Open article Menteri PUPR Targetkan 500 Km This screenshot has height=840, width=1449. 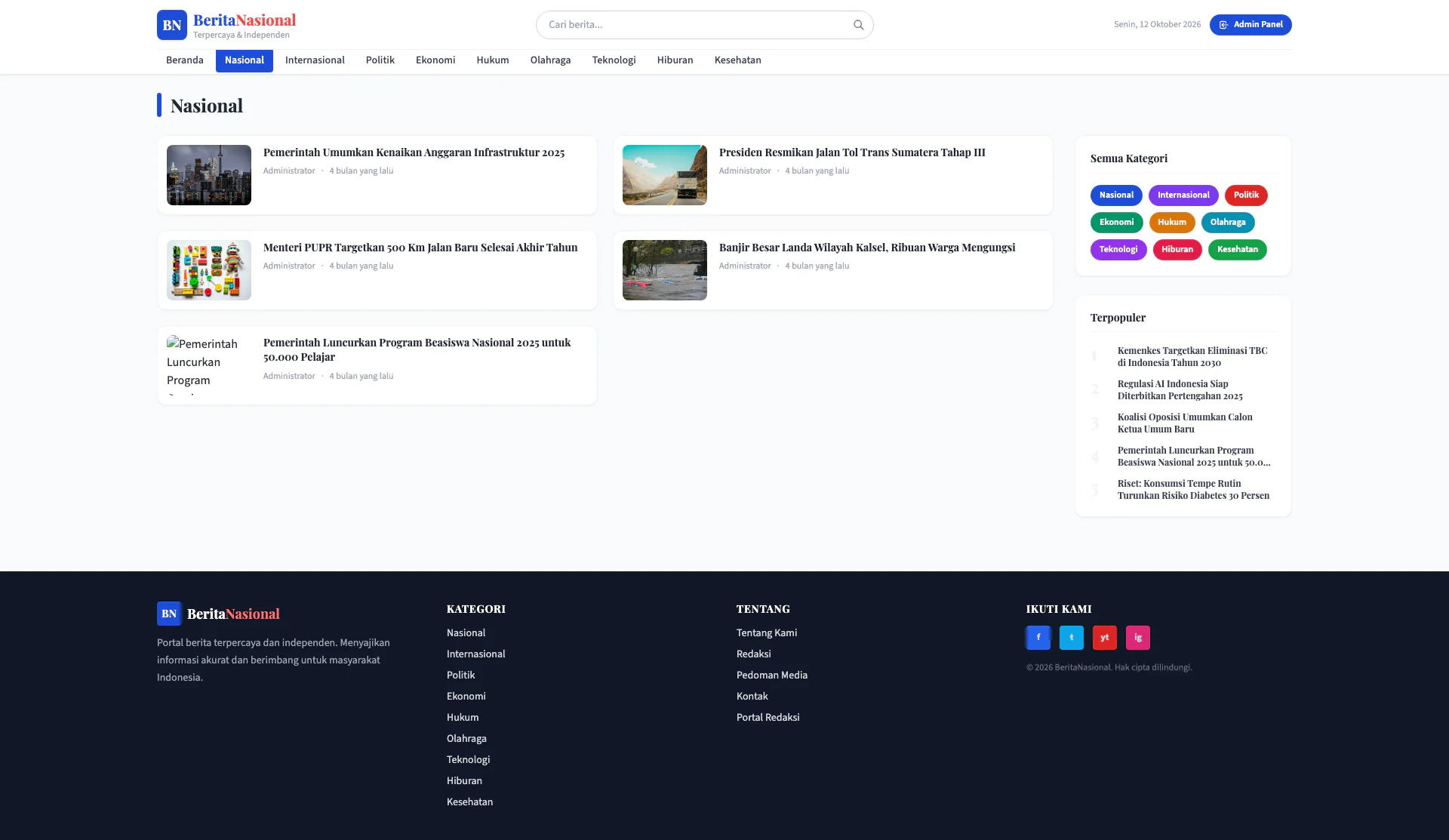tap(420, 248)
